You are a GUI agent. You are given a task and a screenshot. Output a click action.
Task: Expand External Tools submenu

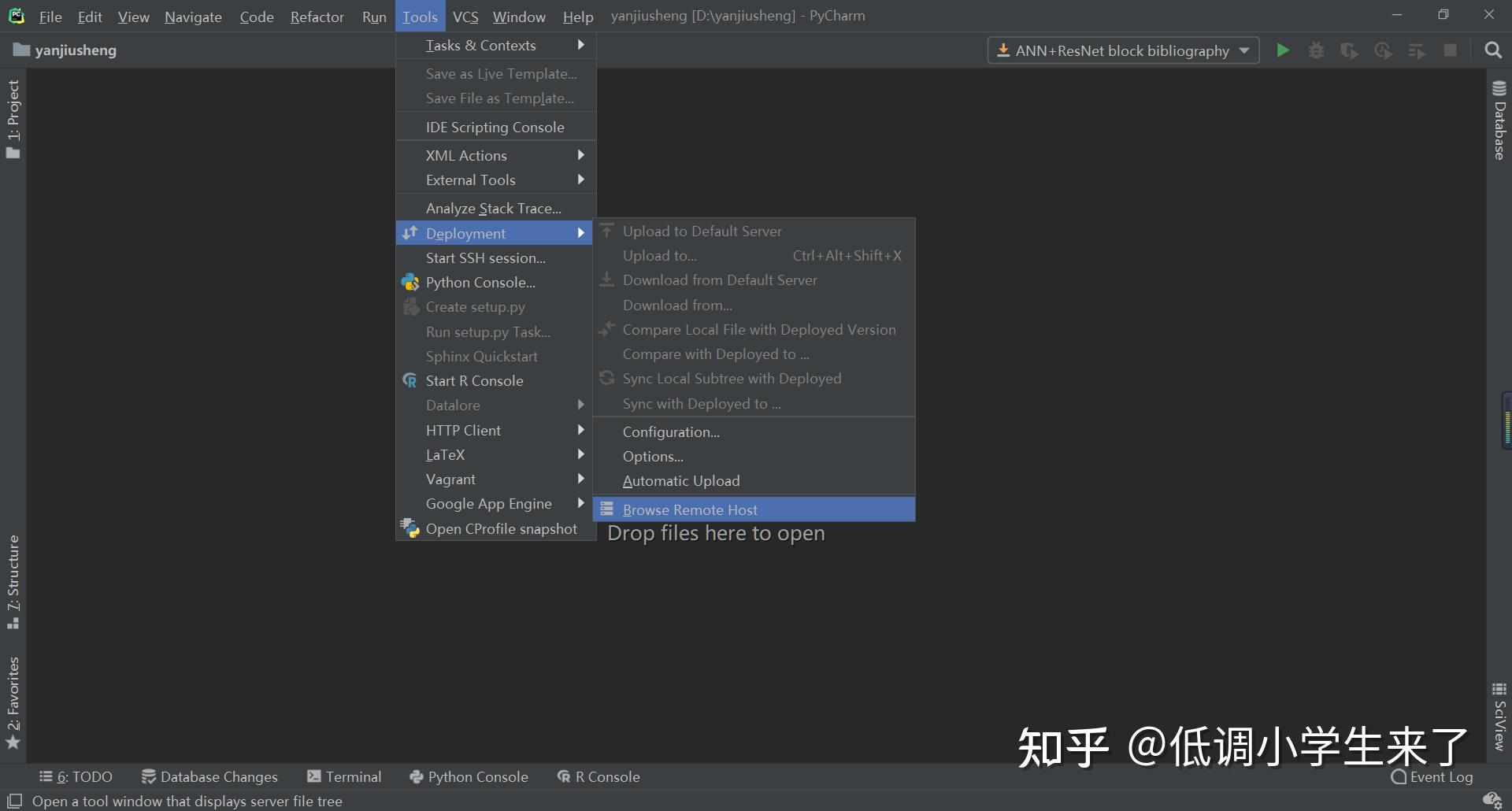pyautogui.click(x=495, y=180)
